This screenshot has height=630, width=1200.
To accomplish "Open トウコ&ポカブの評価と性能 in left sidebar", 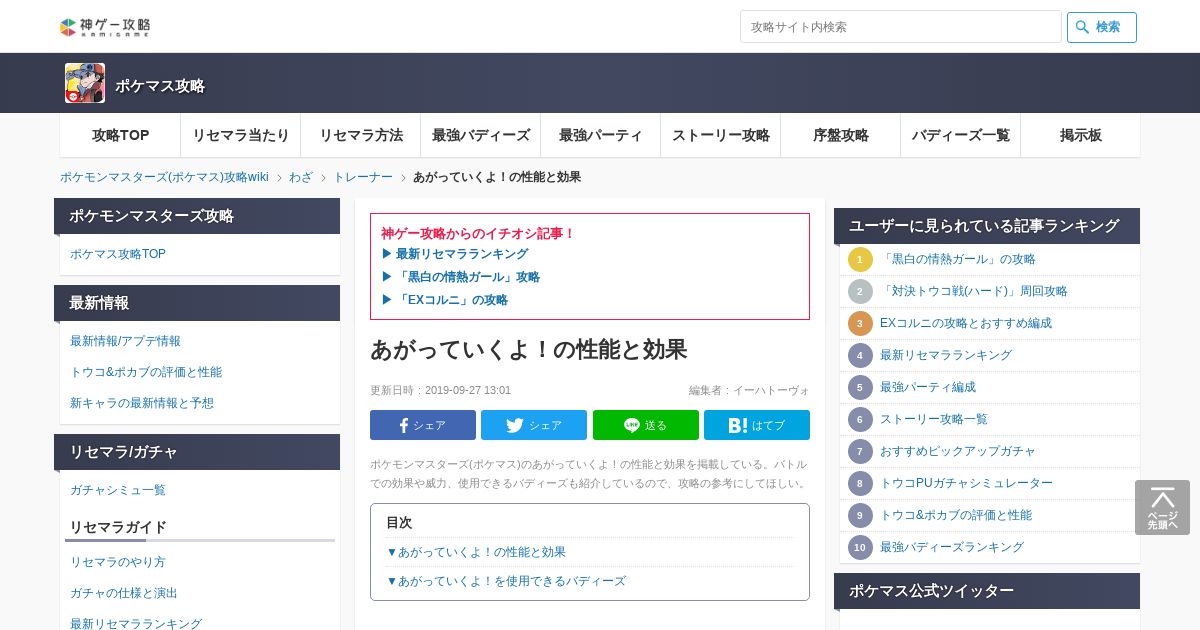I will pyautogui.click(x=146, y=372).
